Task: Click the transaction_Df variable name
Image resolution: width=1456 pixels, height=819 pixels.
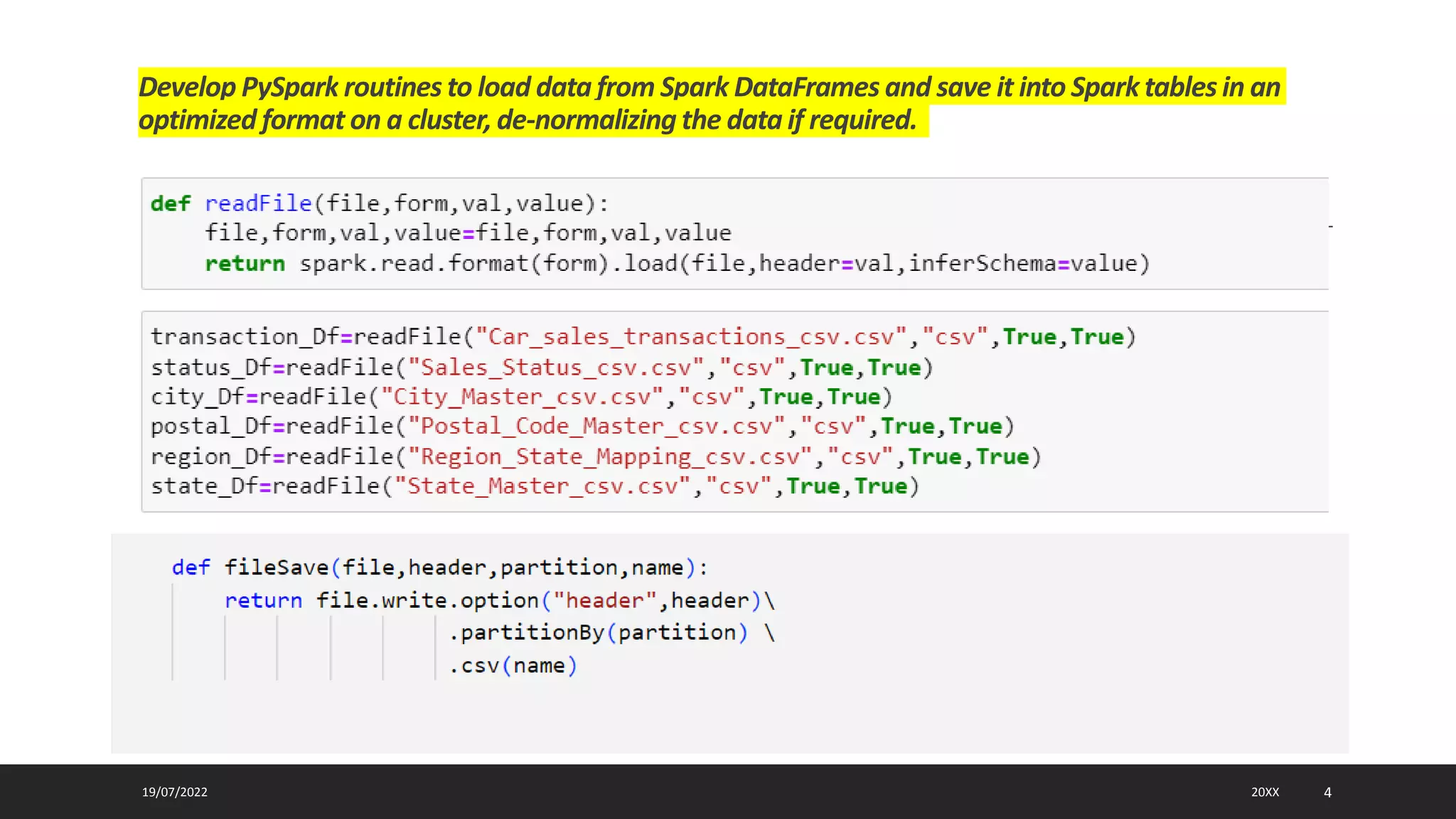Action: (245, 337)
